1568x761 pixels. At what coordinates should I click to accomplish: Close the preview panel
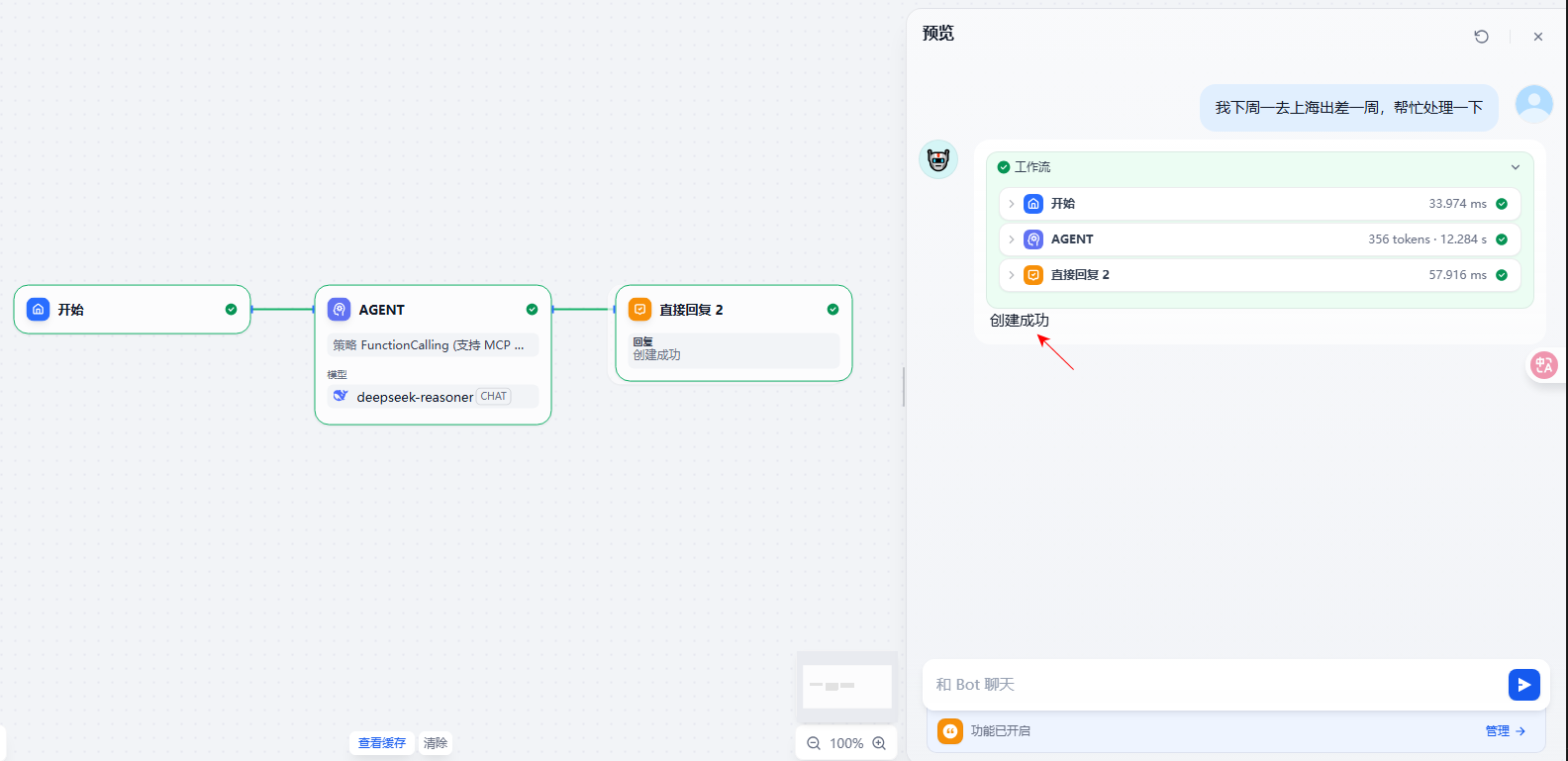point(1537,37)
